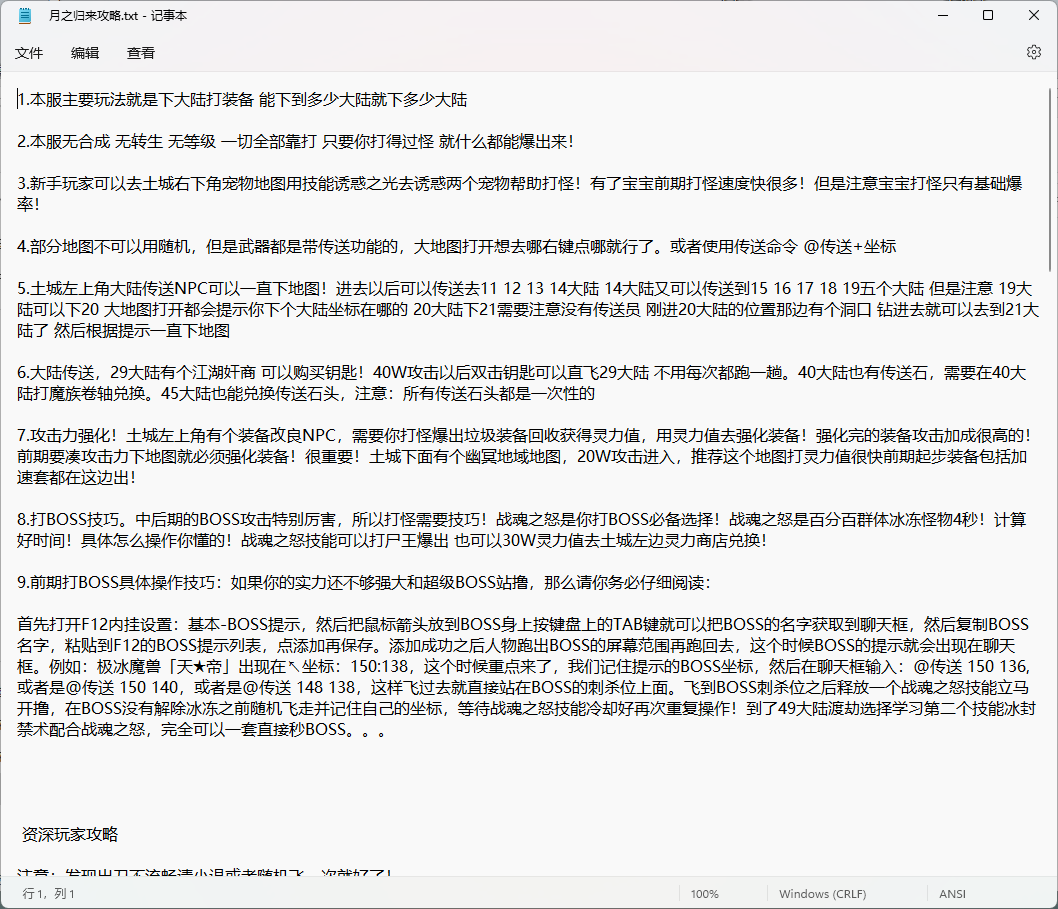
Task: Click the line starting with 8.打BOSS技巧
Action: [x=300, y=518]
